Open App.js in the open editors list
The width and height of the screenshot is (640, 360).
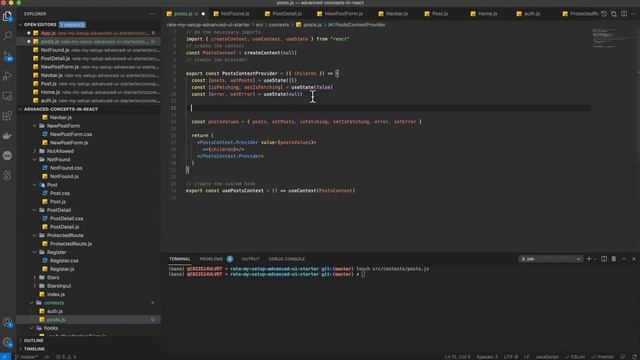tap(89, 33)
